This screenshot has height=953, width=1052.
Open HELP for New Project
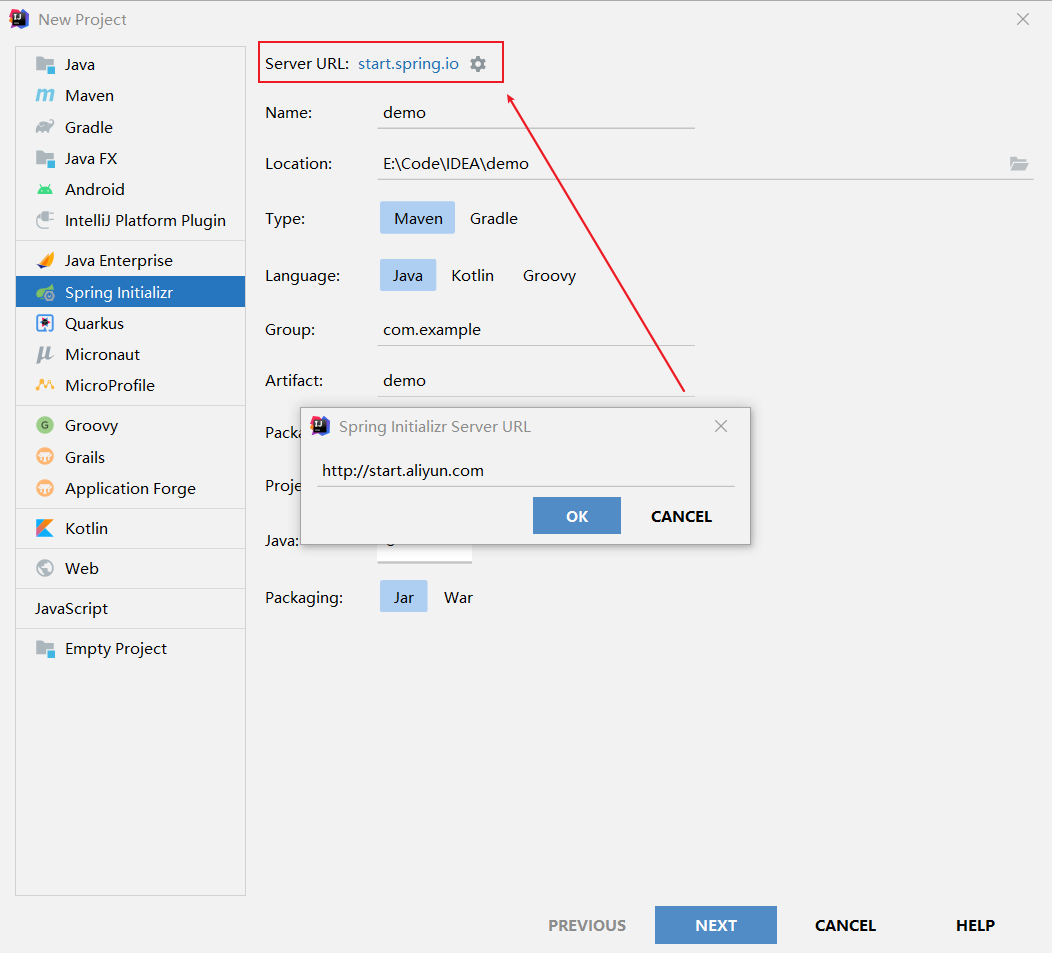click(975, 925)
